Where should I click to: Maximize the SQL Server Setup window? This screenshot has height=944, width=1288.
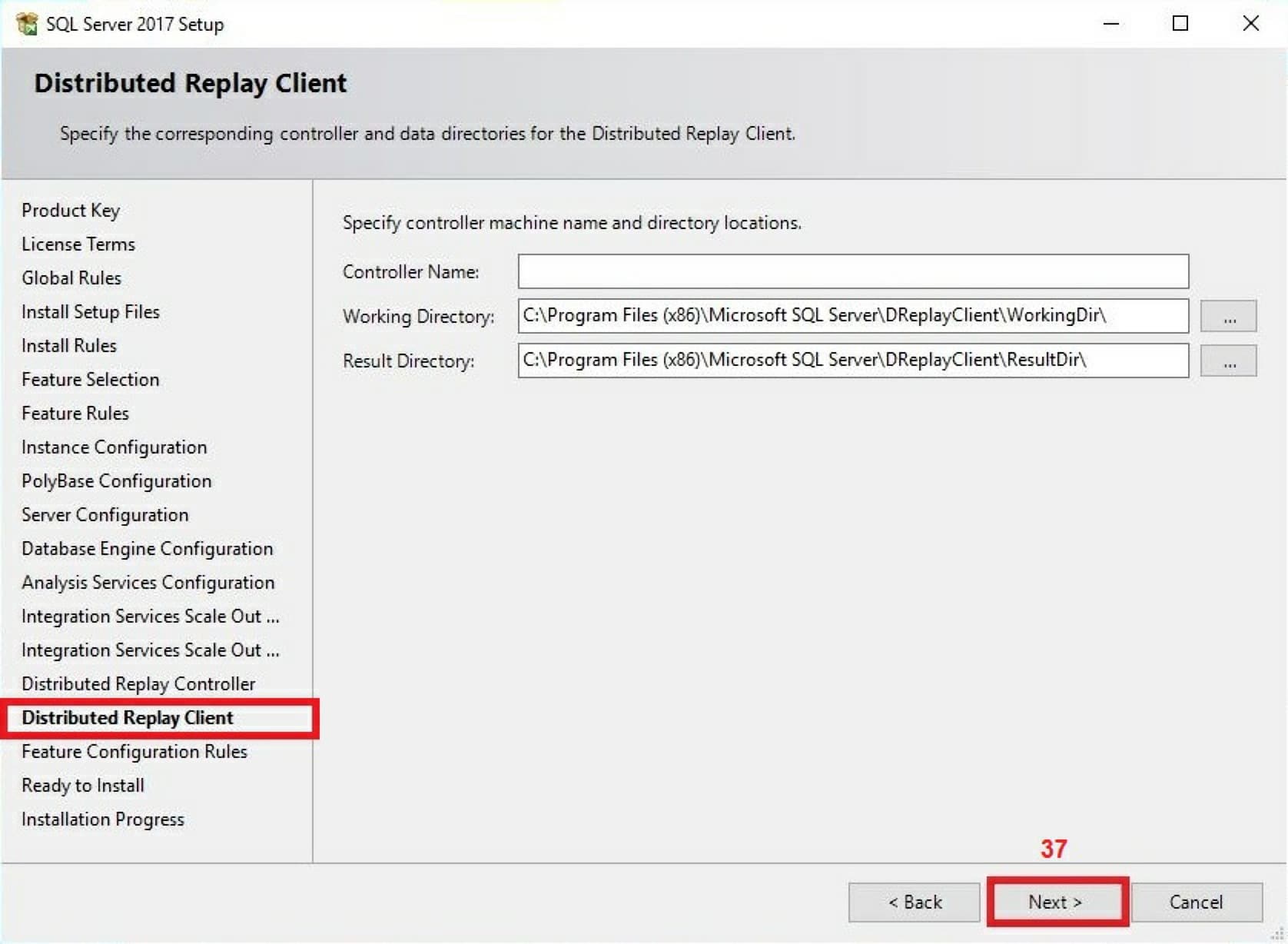pyautogui.click(x=1180, y=24)
